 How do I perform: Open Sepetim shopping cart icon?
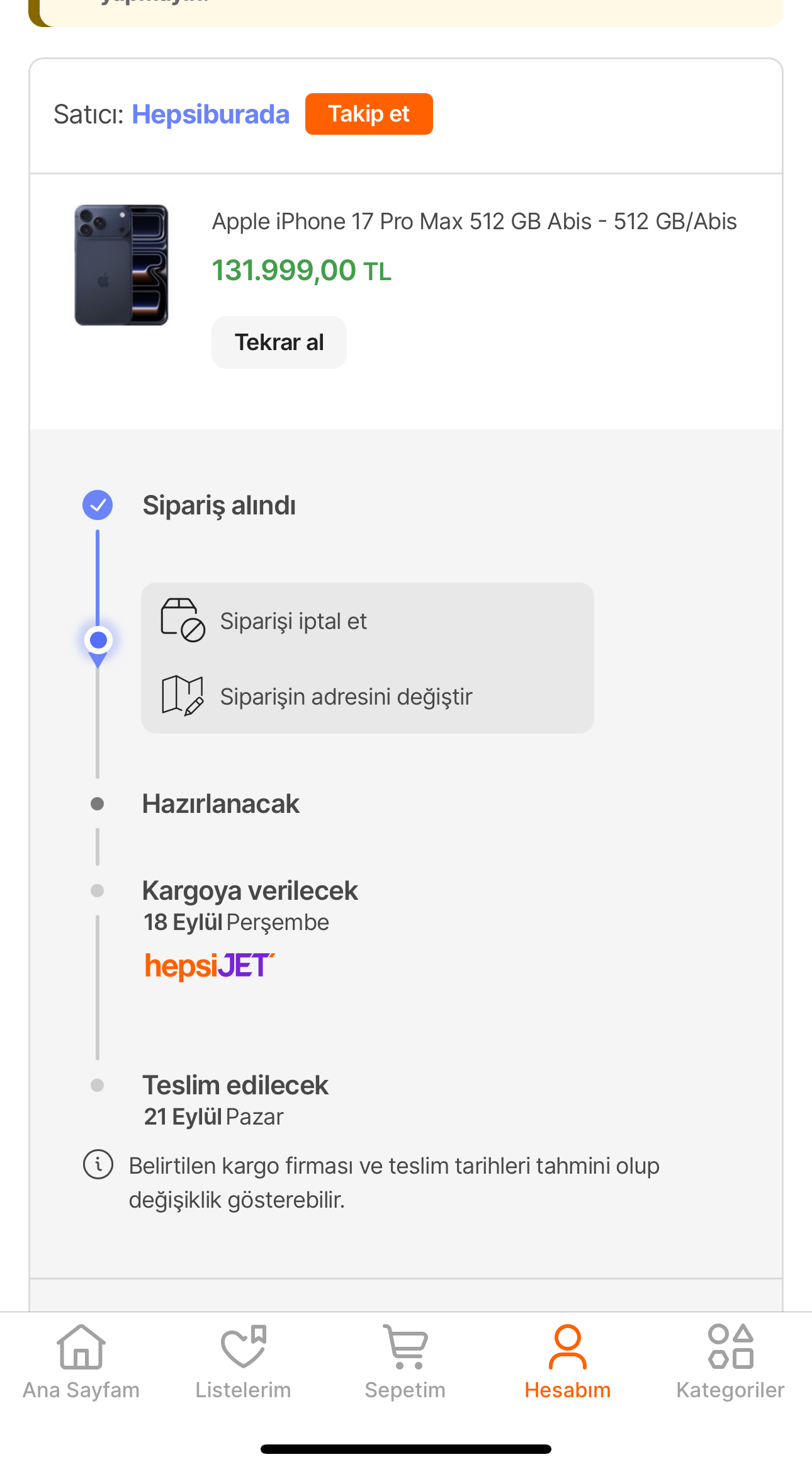[405, 1347]
